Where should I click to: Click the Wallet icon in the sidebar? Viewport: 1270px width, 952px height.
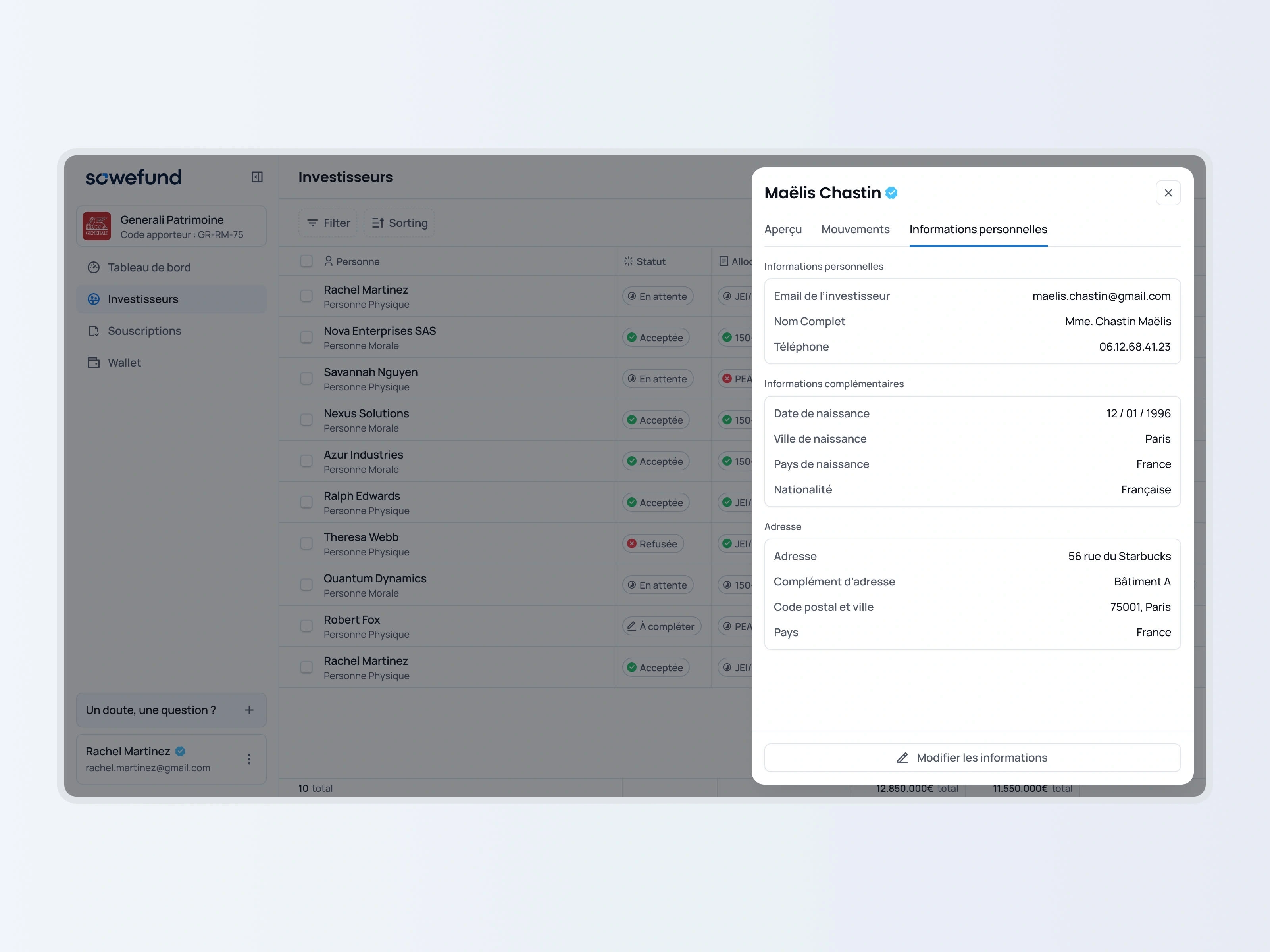pos(94,363)
